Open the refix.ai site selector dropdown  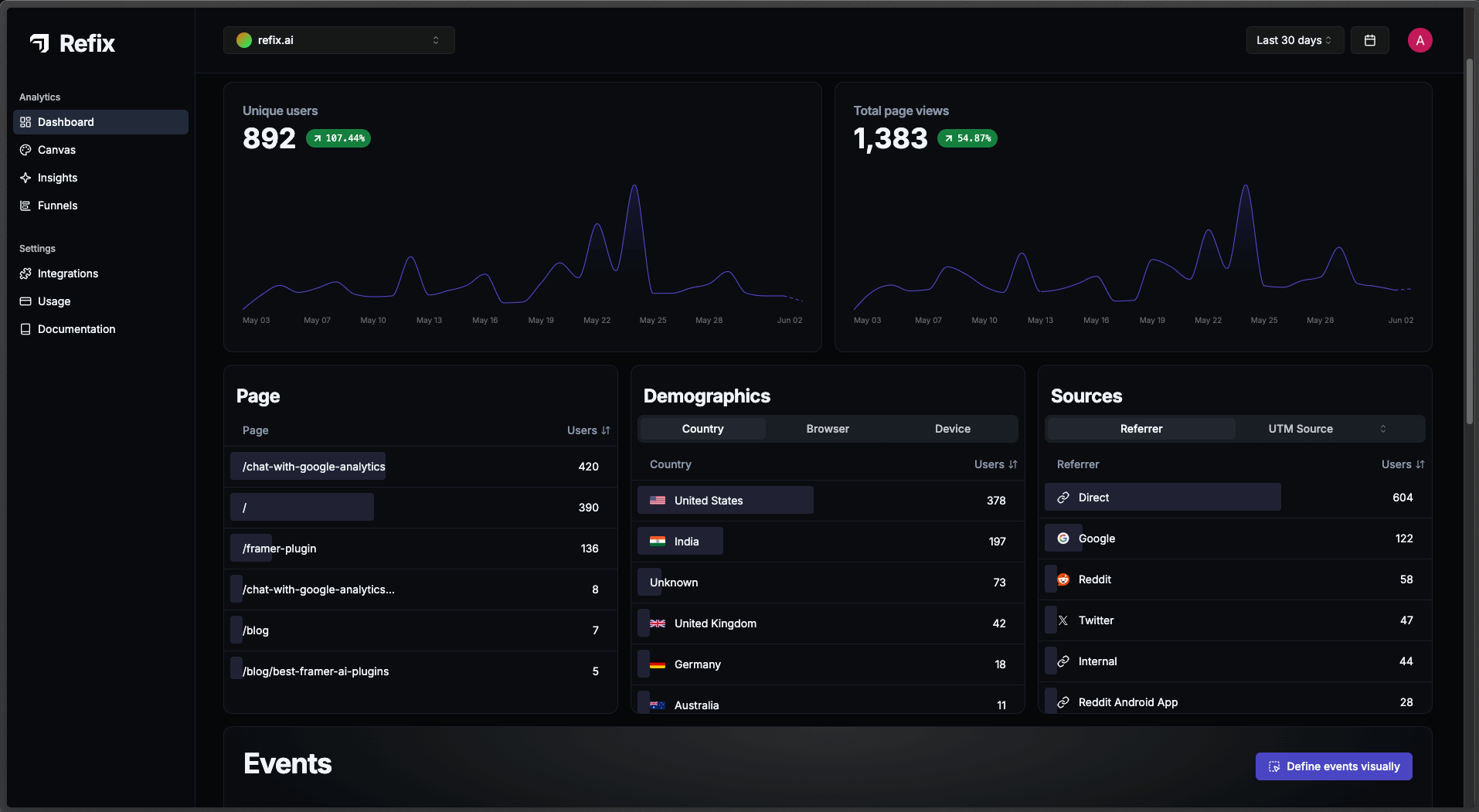tap(338, 40)
